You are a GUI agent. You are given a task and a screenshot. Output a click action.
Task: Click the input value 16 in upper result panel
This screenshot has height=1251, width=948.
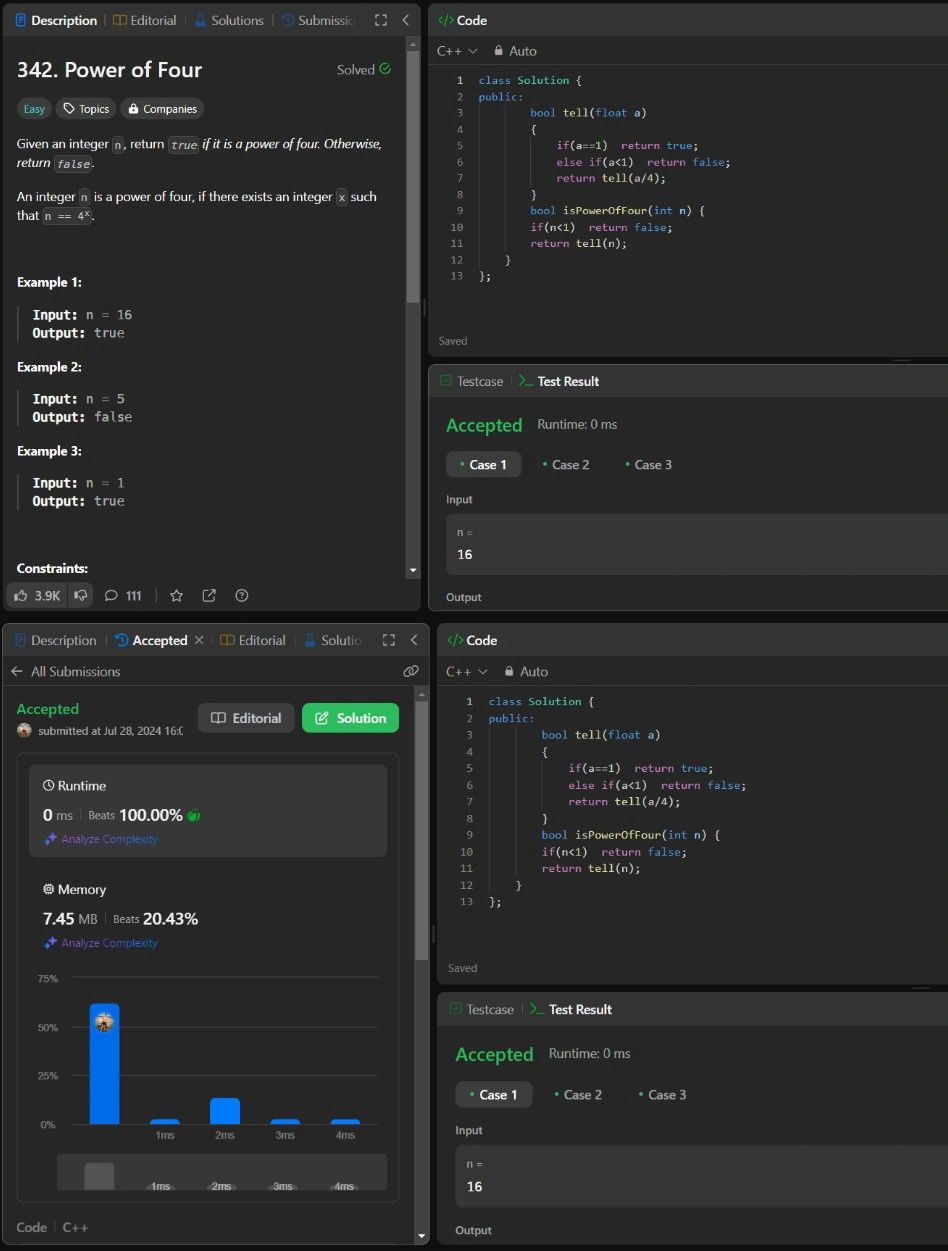[465, 554]
